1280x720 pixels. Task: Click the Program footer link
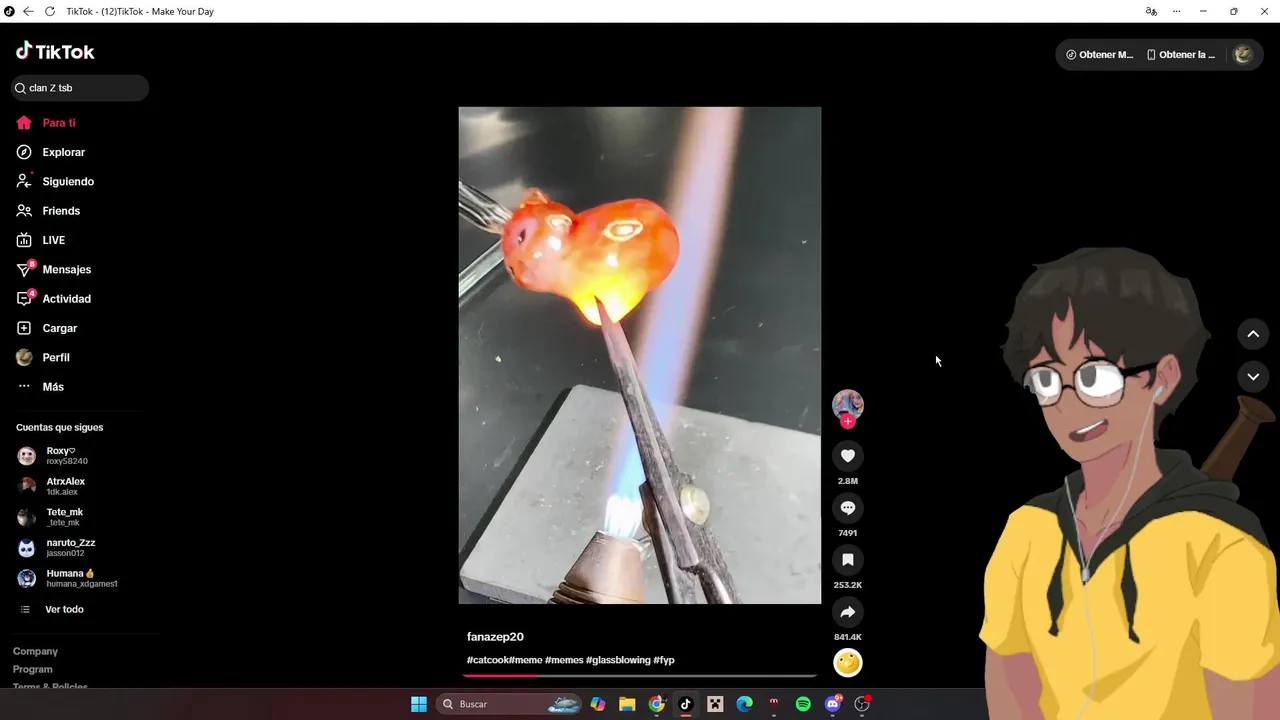point(33,669)
